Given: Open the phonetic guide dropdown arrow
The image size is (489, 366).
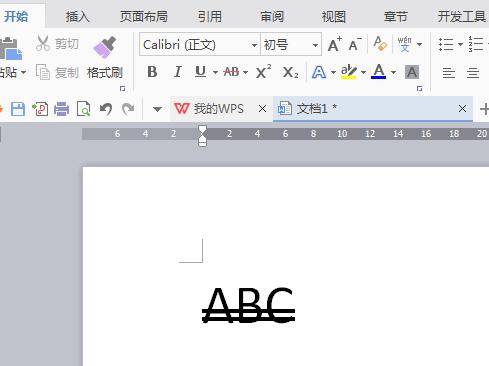Looking at the screenshot, I should pos(420,44).
